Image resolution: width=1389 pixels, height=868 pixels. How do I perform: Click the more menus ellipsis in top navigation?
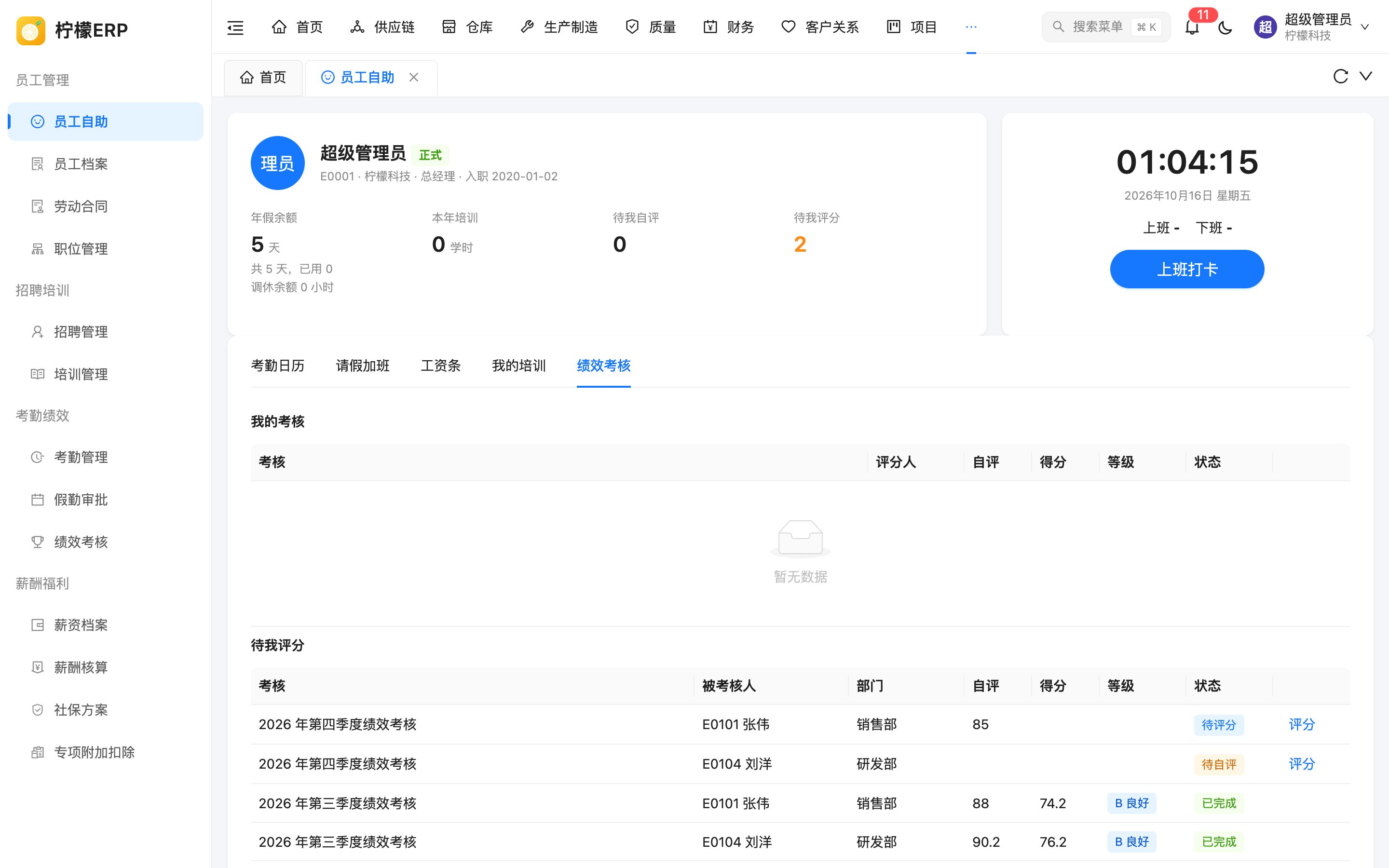pyautogui.click(x=971, y=27)
